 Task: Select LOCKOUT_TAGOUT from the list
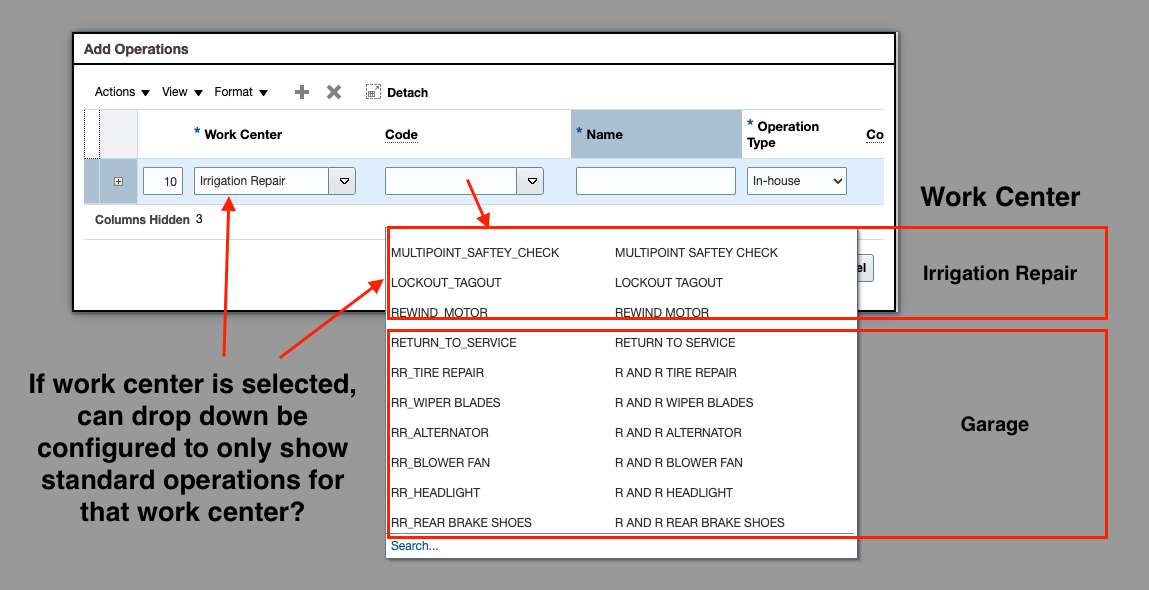[446, 282]
